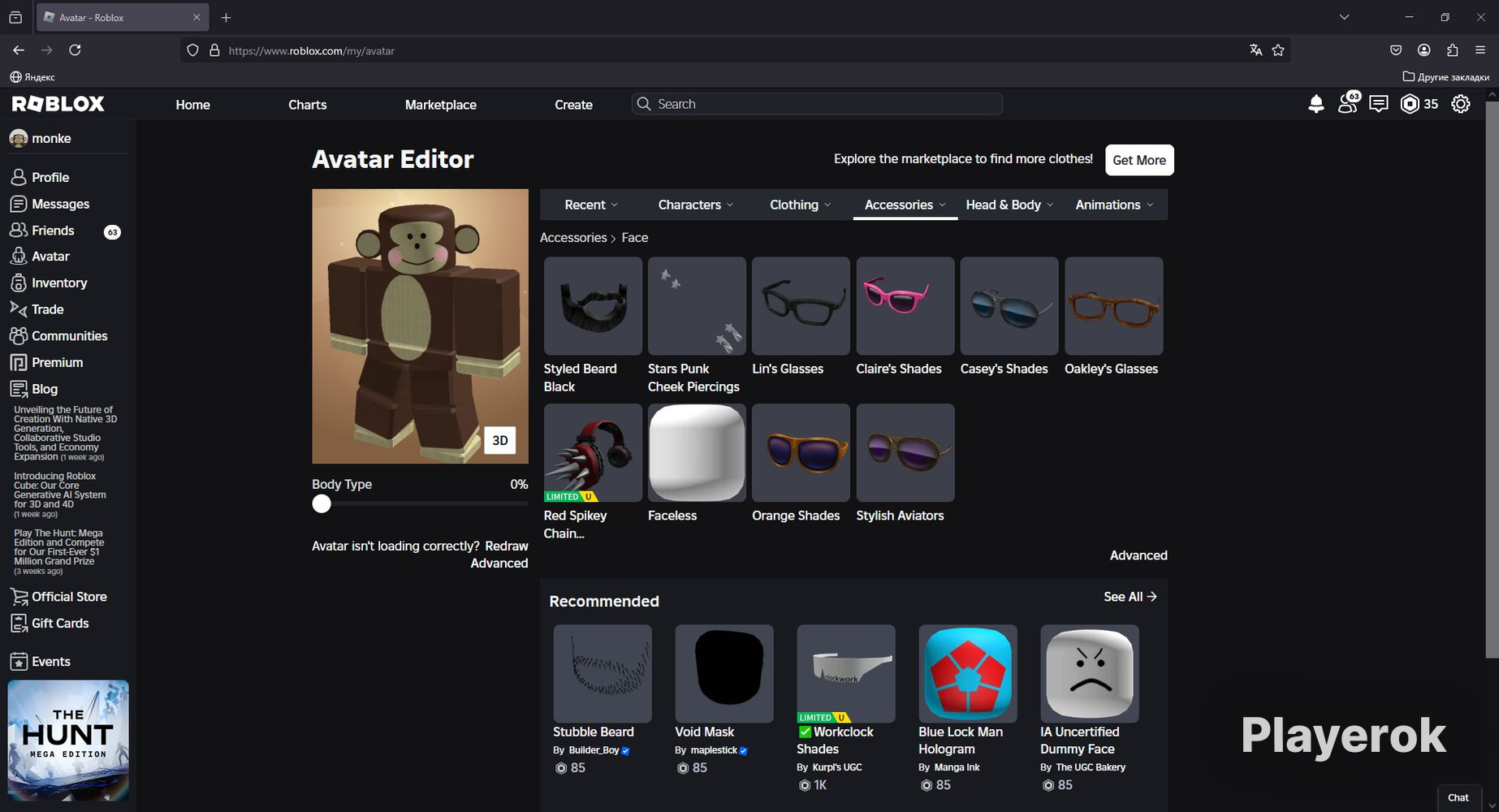The image size is (1499, 812).
Task: Open the Trade icon in the sidebar
Action: [19, 309]
